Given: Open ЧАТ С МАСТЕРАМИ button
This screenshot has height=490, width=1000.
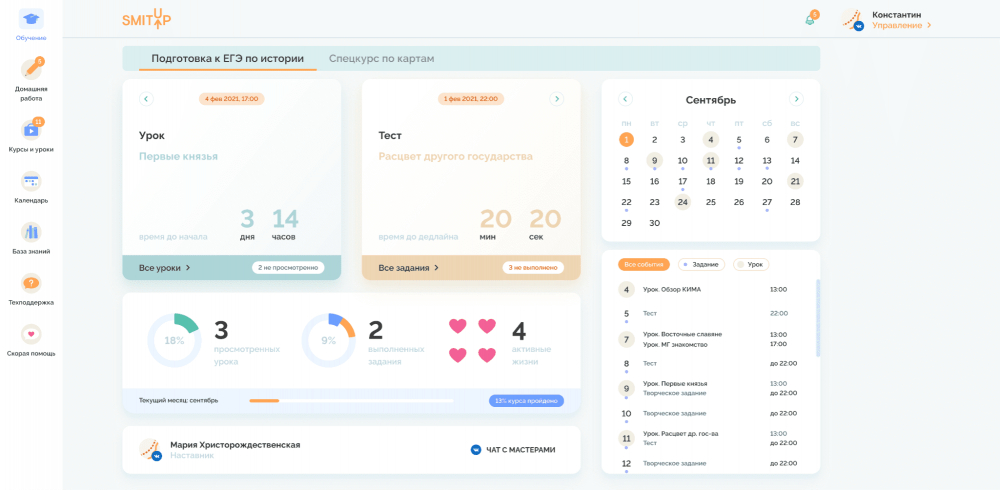Looking at the screenshot, I should tap(513, 450).
